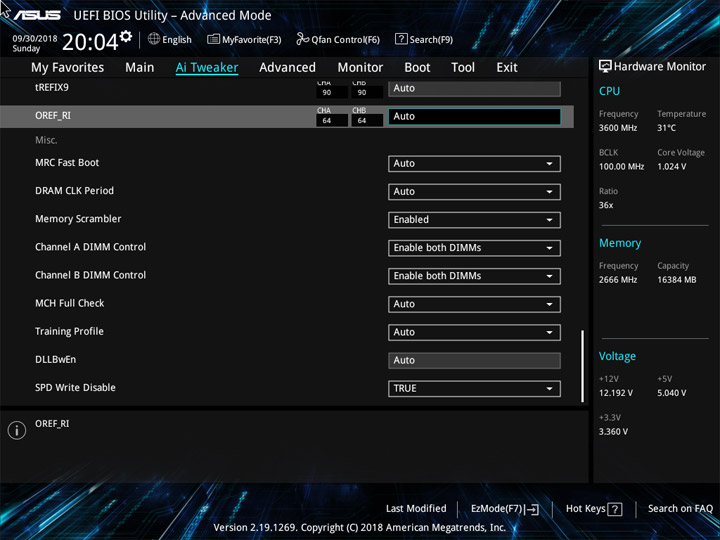
Task: Click the settings list scrollbar
Action: (x=583, y=366)
